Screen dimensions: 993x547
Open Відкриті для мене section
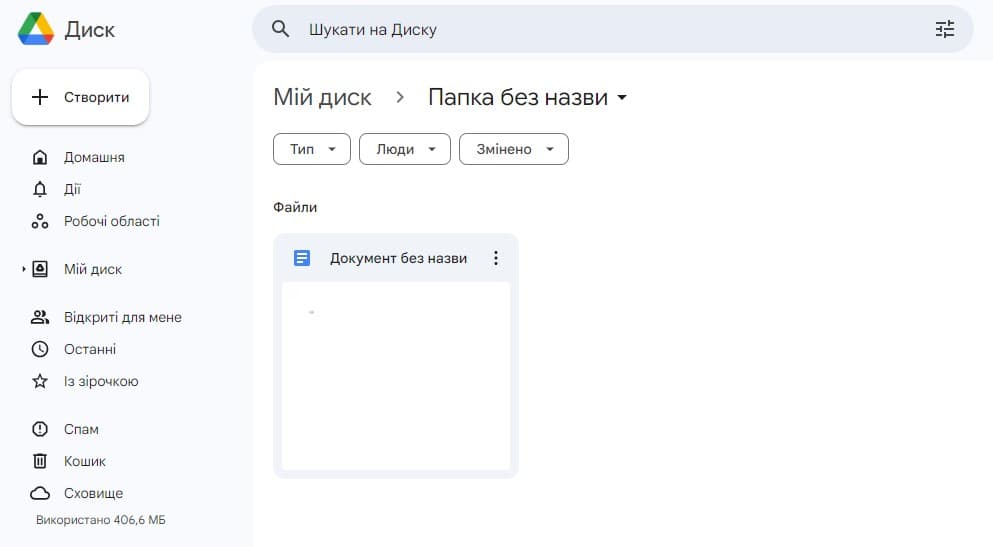[122, 317]
